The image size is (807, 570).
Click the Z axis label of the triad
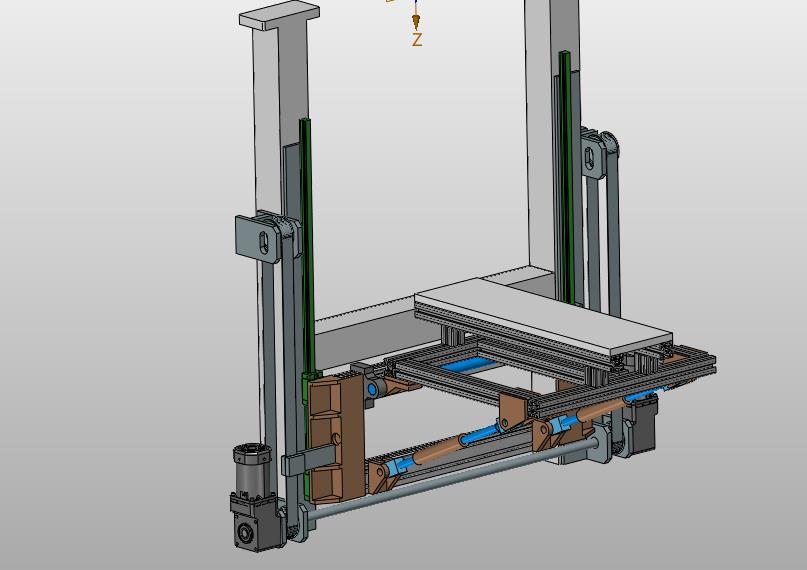coord(417,40)
